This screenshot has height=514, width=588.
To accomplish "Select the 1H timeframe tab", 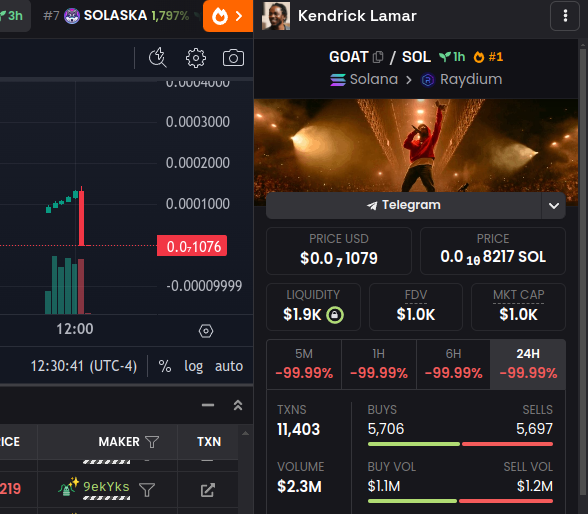I will pyautogui.click(x=379, y=364).
